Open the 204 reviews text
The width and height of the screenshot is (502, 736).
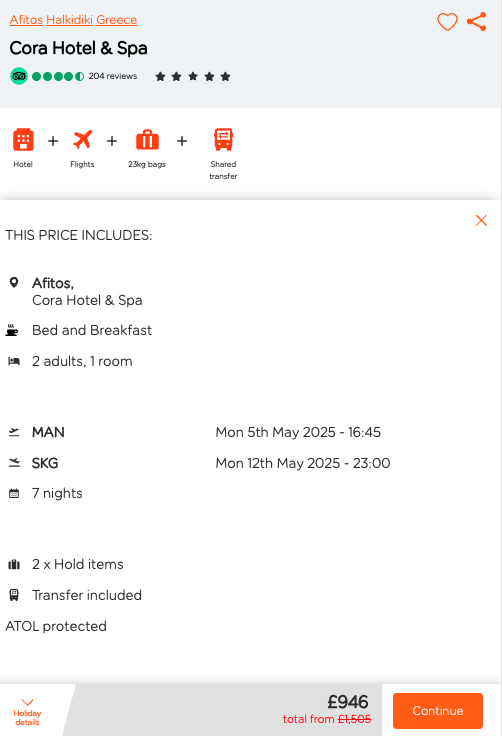point(113,76)
